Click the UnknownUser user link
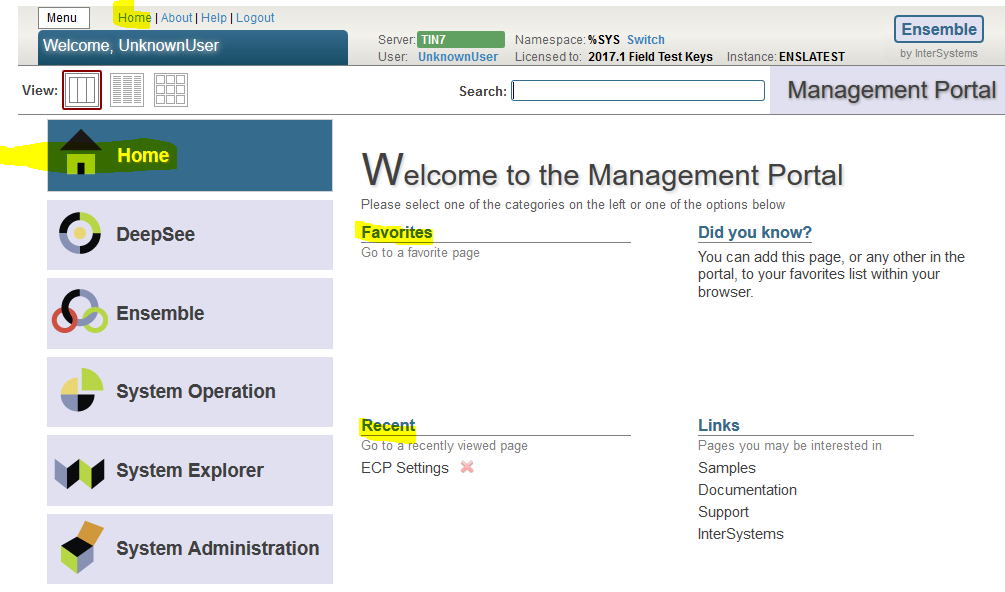This screenshot has height=592, width=1005. coord(458,57)
